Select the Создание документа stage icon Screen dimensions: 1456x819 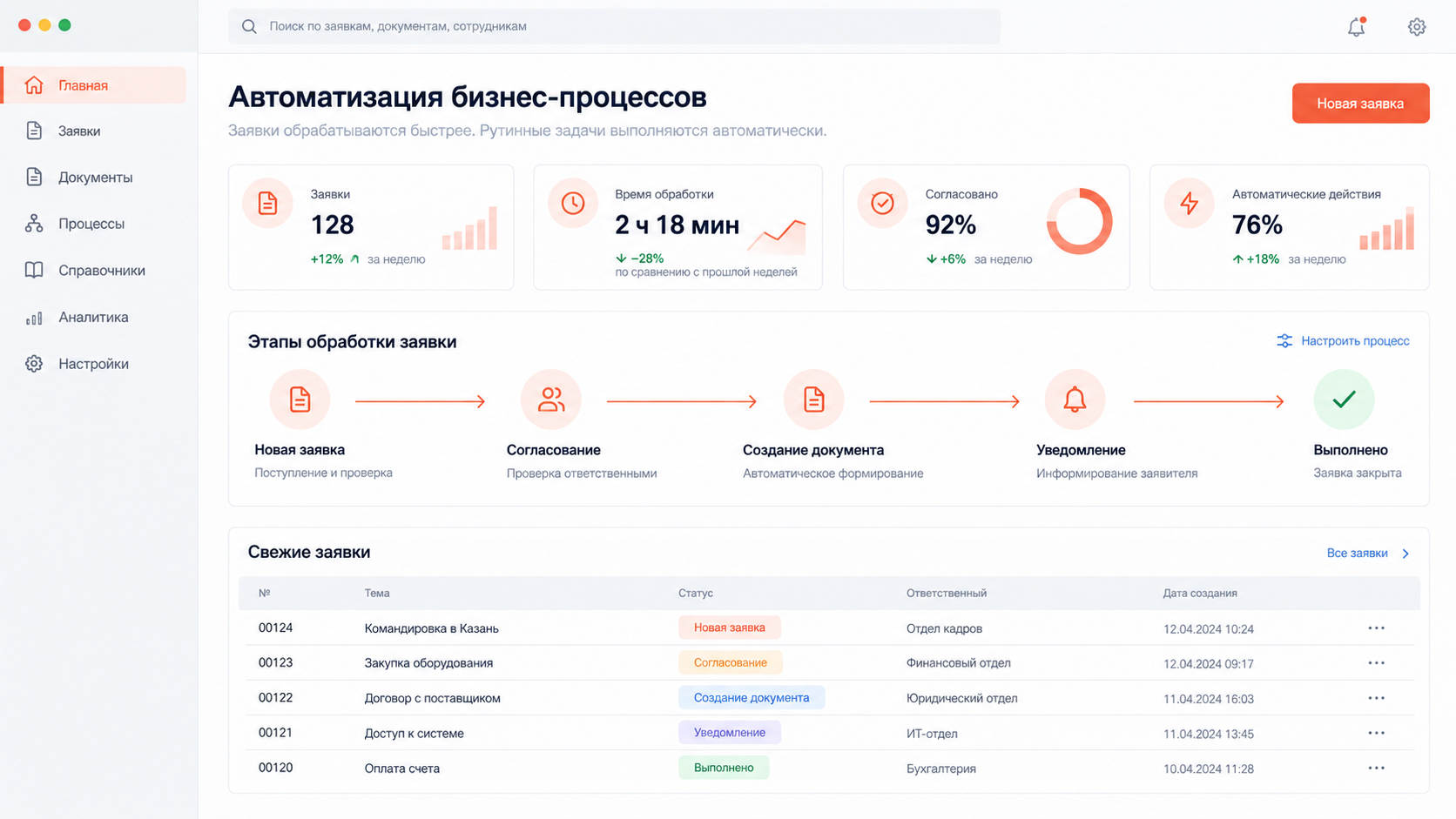pyautogui.click(x=813, y=399)
